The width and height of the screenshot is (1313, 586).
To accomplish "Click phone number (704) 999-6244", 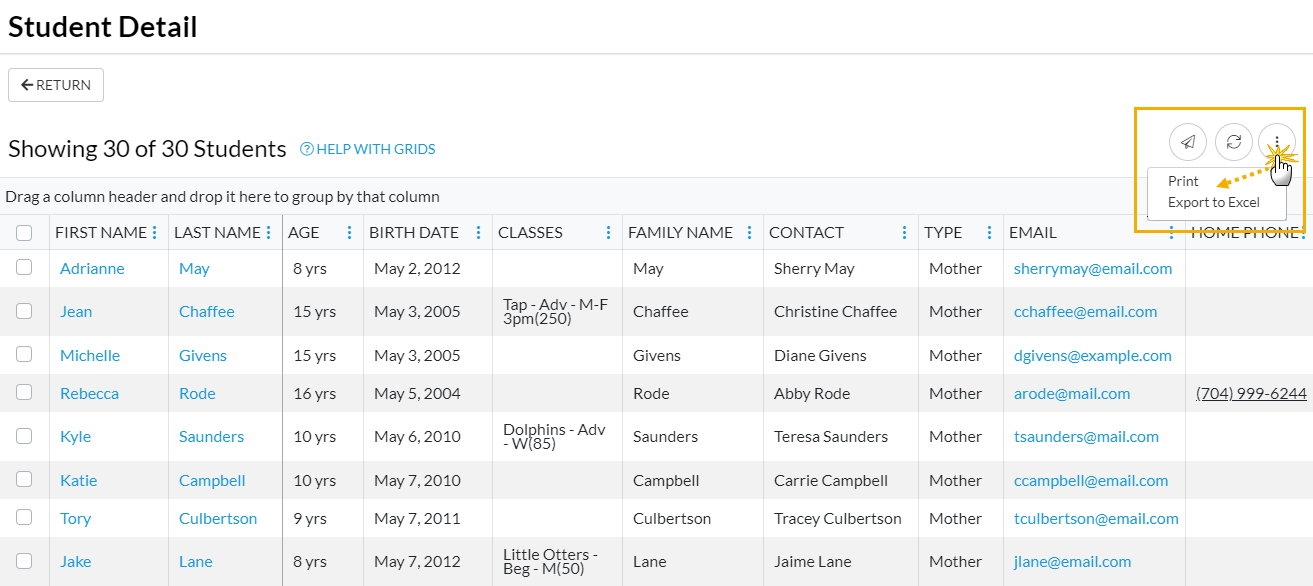I will pos(1251,393).
